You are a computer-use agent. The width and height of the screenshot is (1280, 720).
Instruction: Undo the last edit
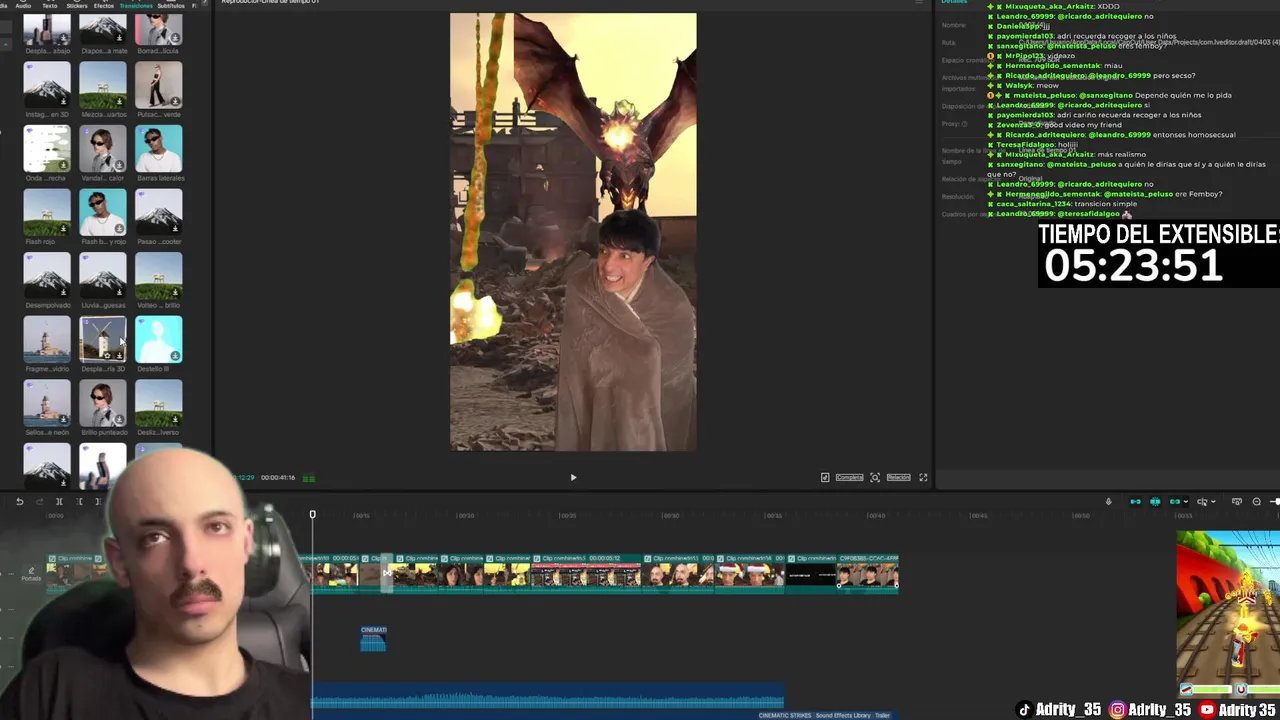pyautogui.click(x=19, y=502)
